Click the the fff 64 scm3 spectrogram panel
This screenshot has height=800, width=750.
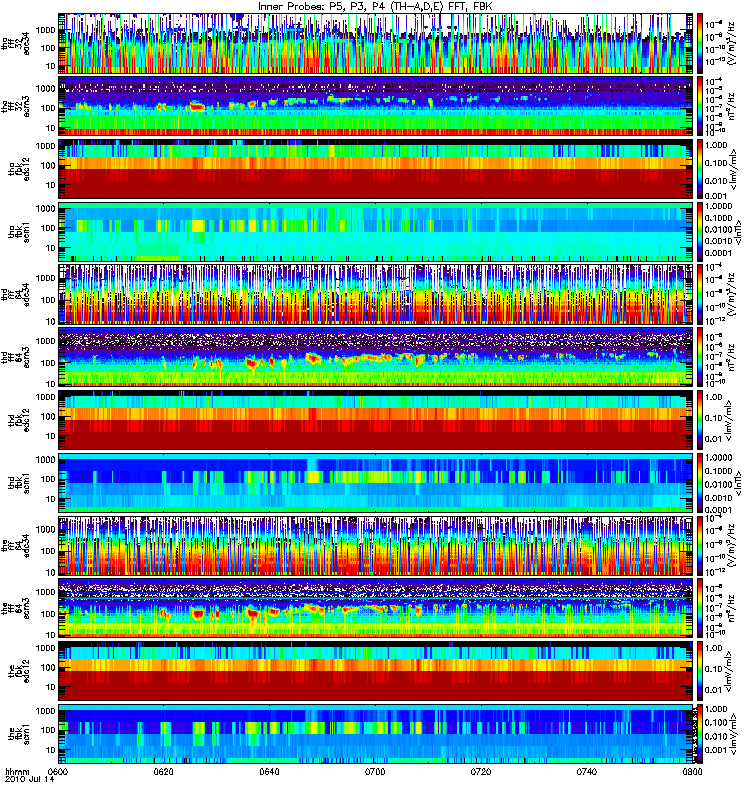pos(376,608)
